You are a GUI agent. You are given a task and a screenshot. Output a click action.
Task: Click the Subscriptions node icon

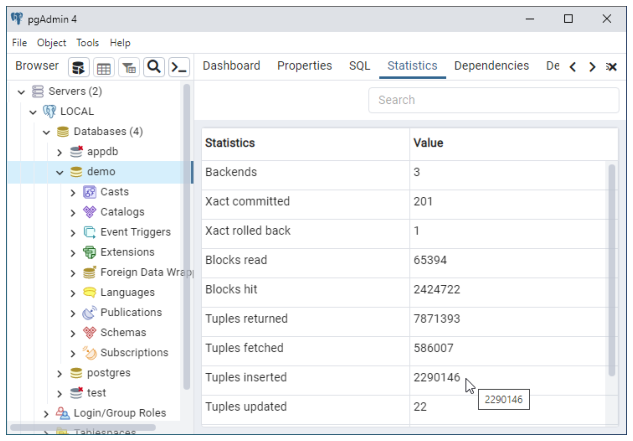point(90,353)
